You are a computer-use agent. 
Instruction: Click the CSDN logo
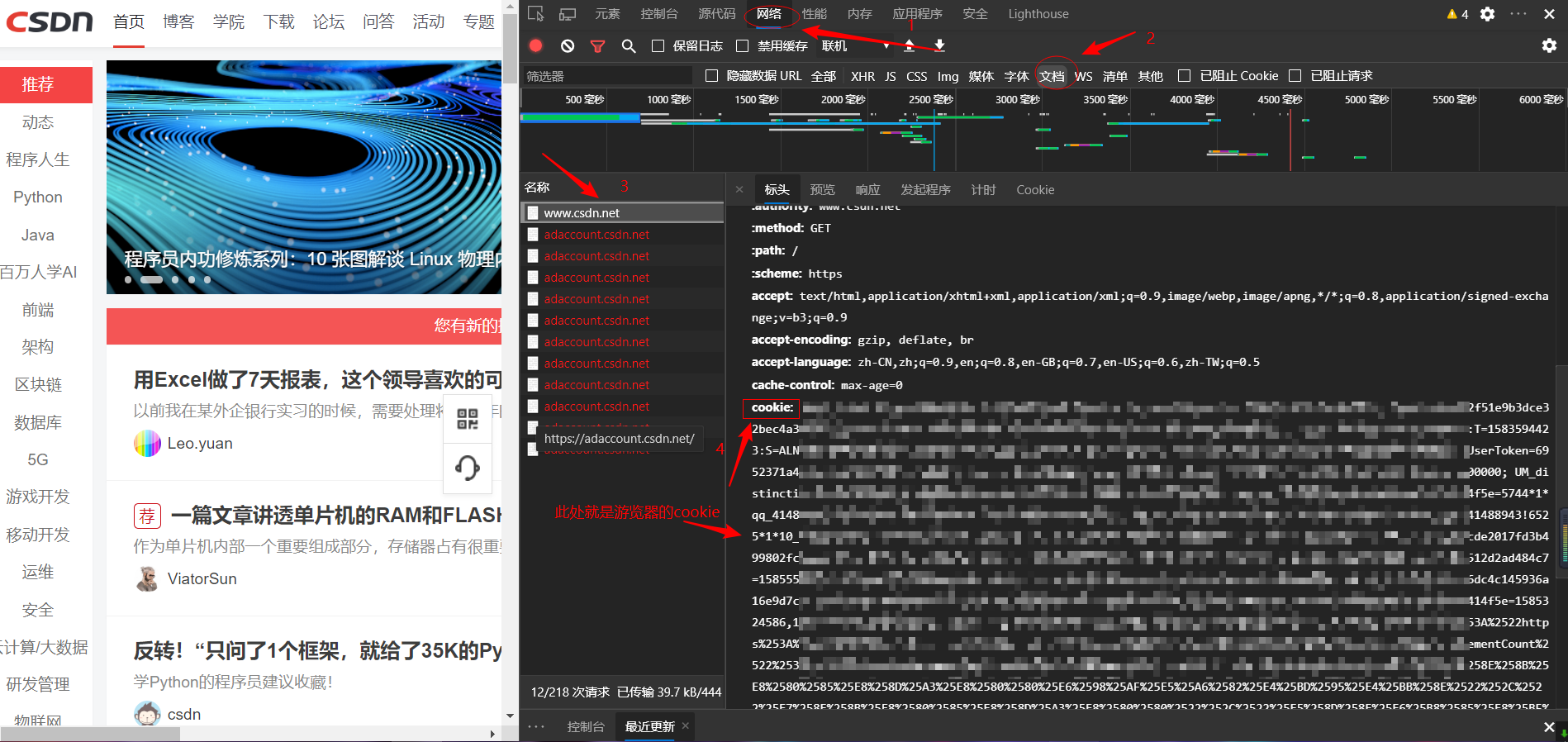[50, 21]
